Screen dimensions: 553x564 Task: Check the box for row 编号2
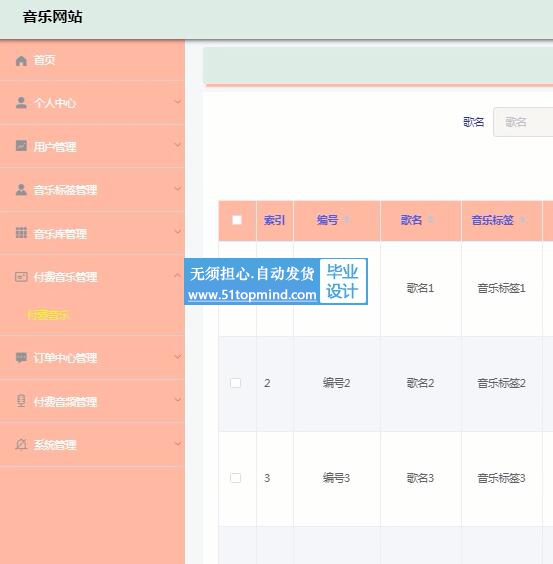click(236, 383)
